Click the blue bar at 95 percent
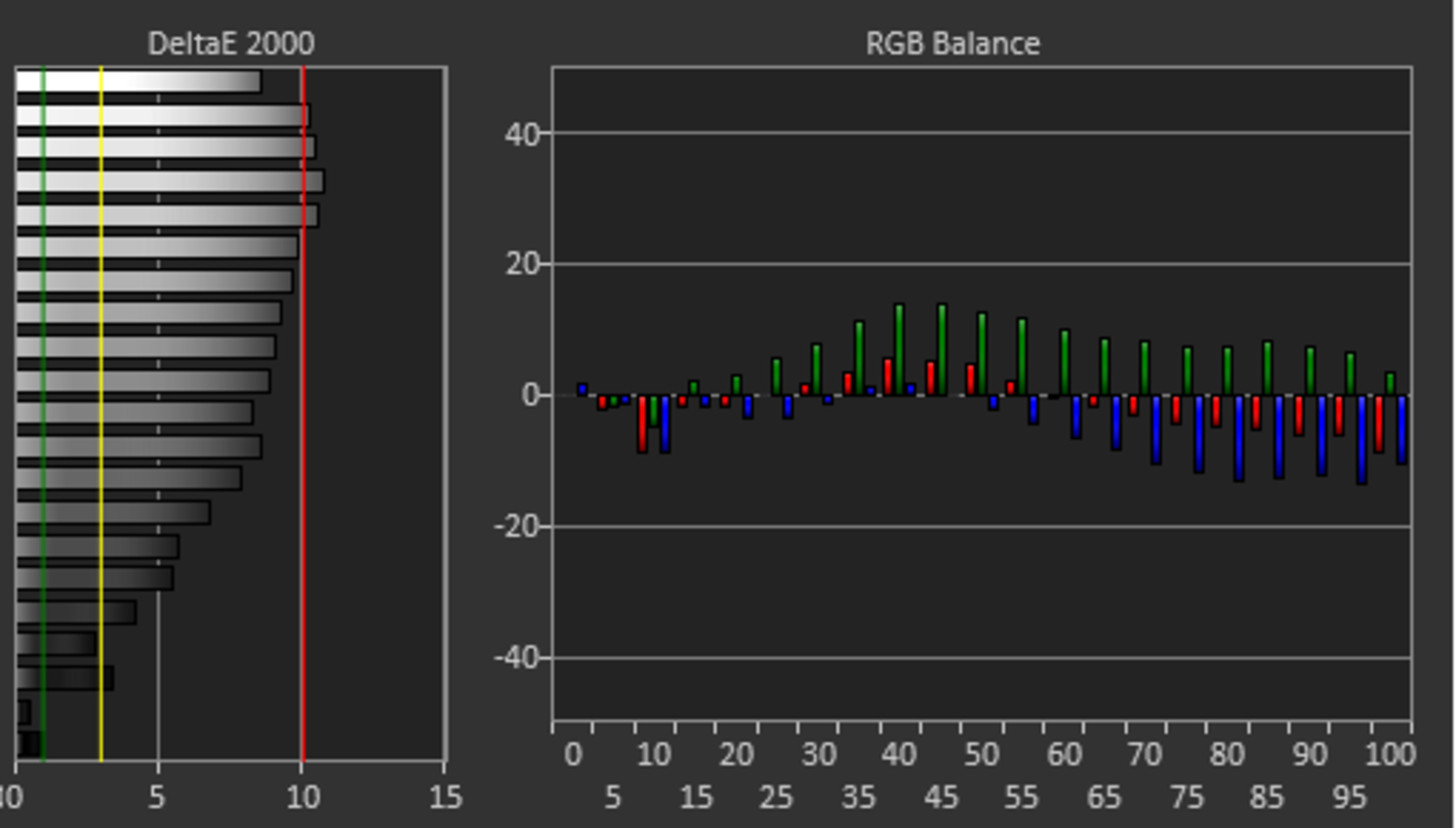 click(1361, 440)
